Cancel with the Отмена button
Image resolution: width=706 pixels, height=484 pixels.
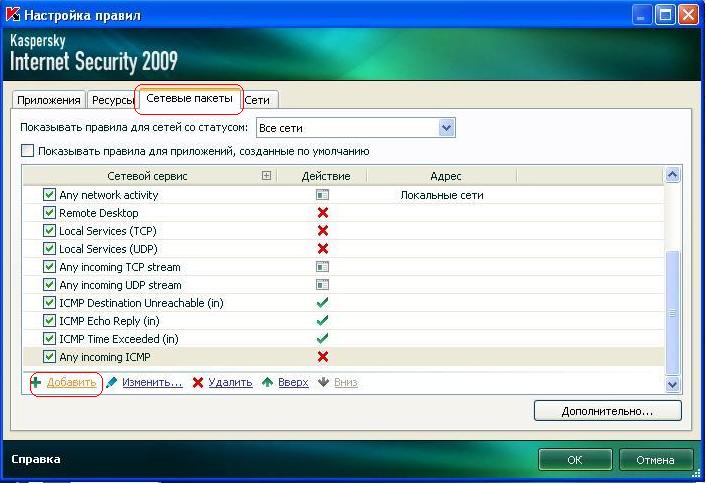655,460
